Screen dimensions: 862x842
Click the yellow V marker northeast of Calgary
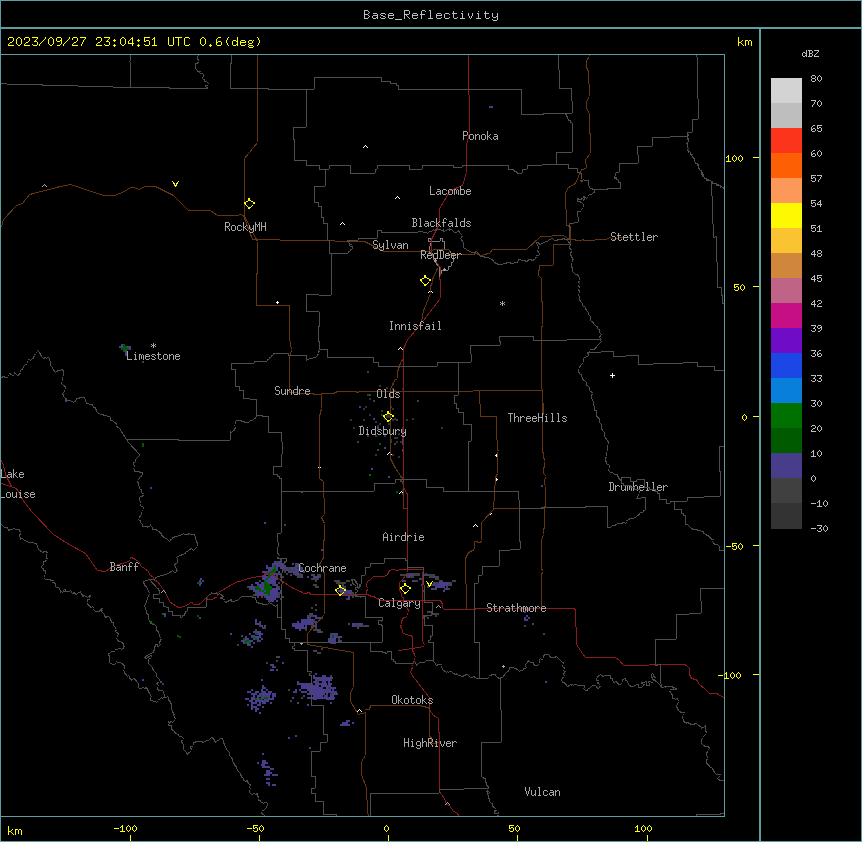tap(429, 584)
